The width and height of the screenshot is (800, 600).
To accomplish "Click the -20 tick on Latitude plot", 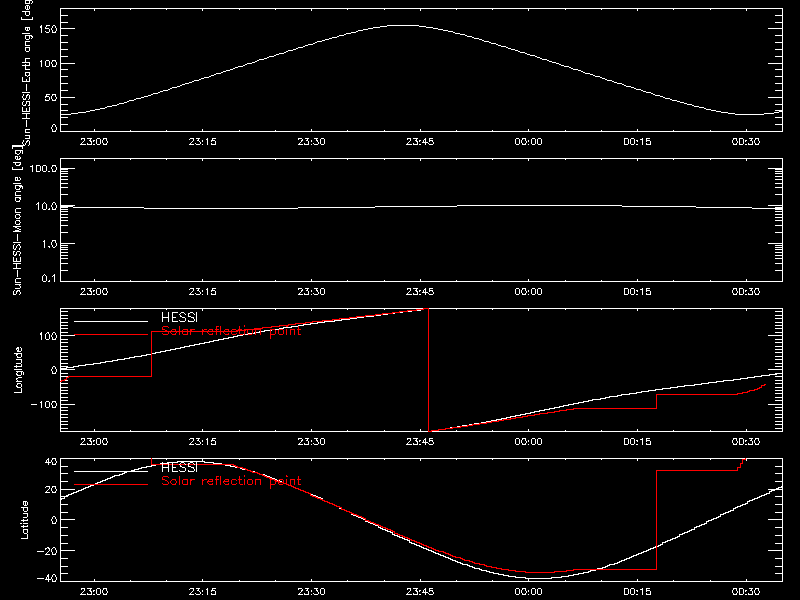I will 47,551.
